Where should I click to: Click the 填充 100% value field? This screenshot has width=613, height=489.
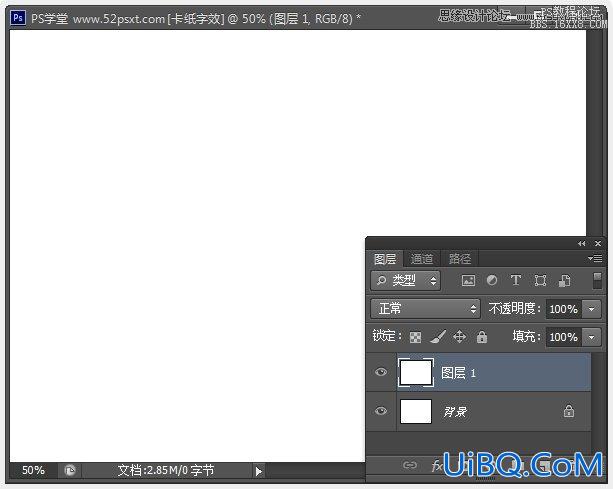coord(564,337)
